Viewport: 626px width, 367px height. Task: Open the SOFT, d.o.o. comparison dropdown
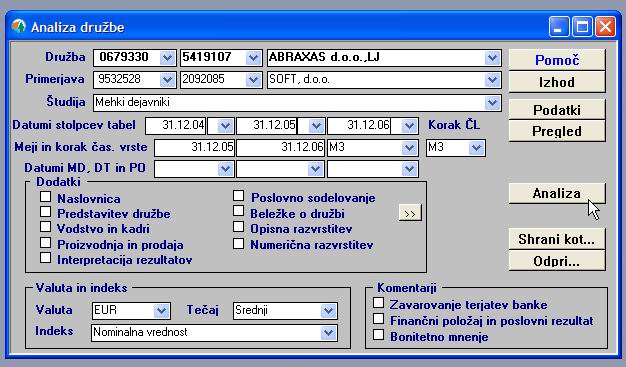click(x=492, y=80)
